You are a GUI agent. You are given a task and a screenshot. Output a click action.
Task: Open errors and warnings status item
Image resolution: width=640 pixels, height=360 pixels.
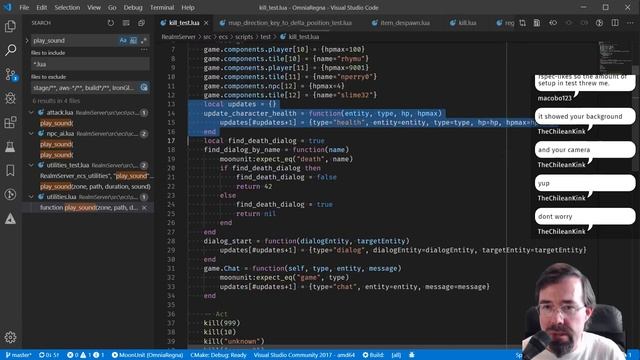[x=86, y=355]
